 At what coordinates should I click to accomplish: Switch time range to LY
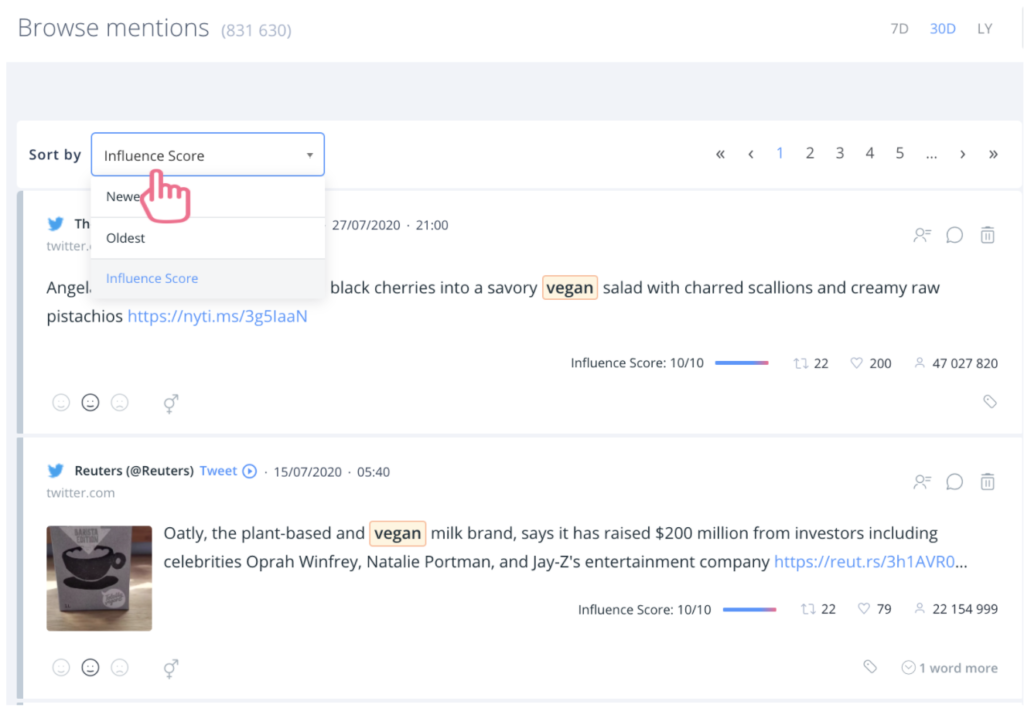click(985, 29)
